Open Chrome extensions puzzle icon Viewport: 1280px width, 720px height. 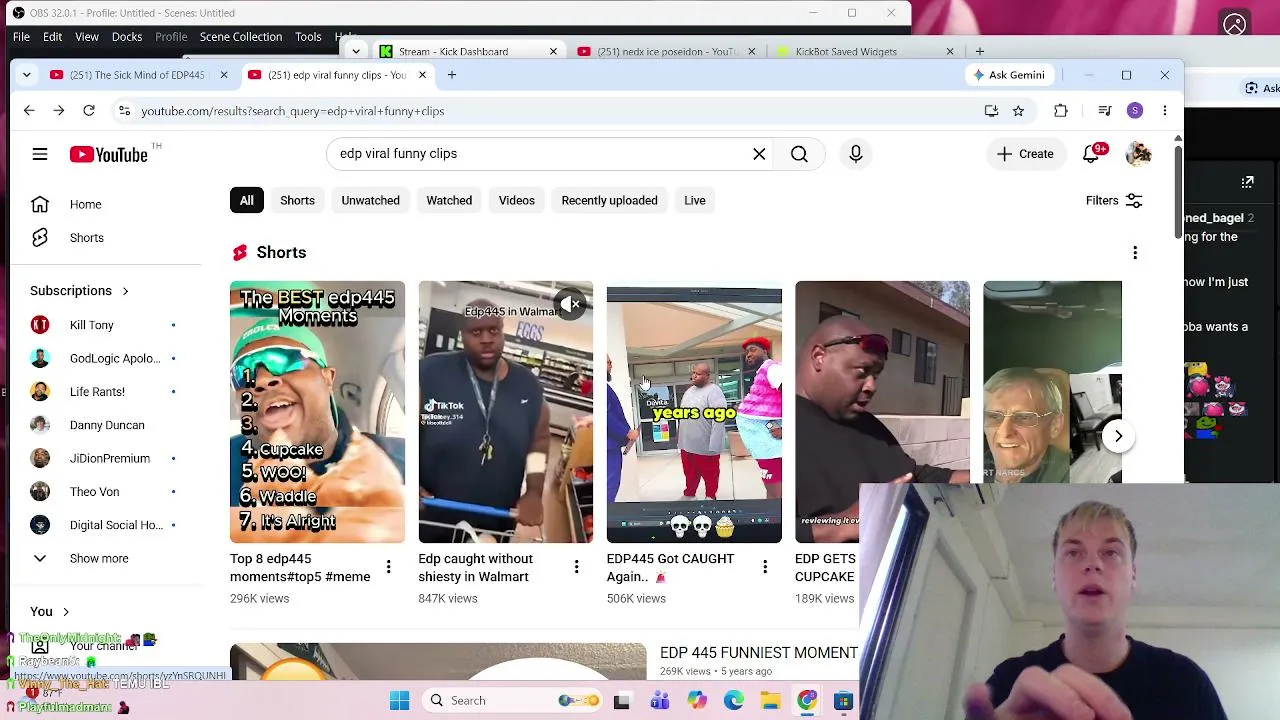[x=1061, y=111]
